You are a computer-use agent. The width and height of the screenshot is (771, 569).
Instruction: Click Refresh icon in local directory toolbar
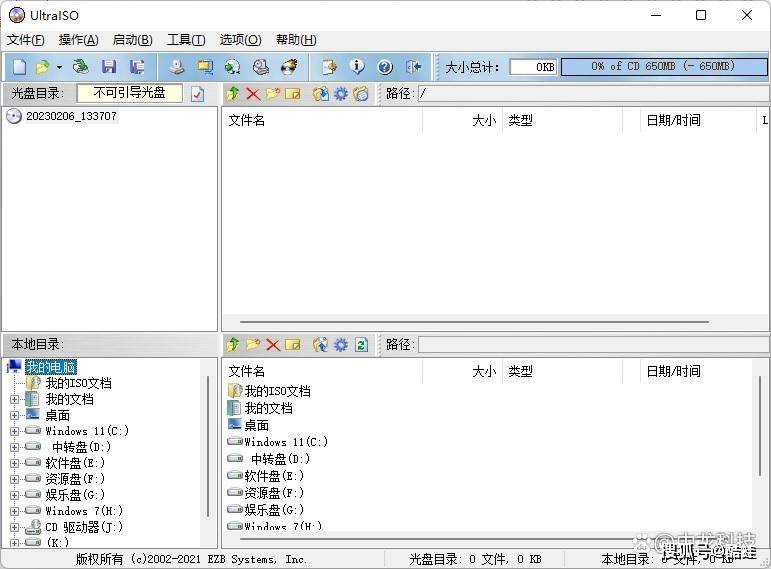coord(361,345)
